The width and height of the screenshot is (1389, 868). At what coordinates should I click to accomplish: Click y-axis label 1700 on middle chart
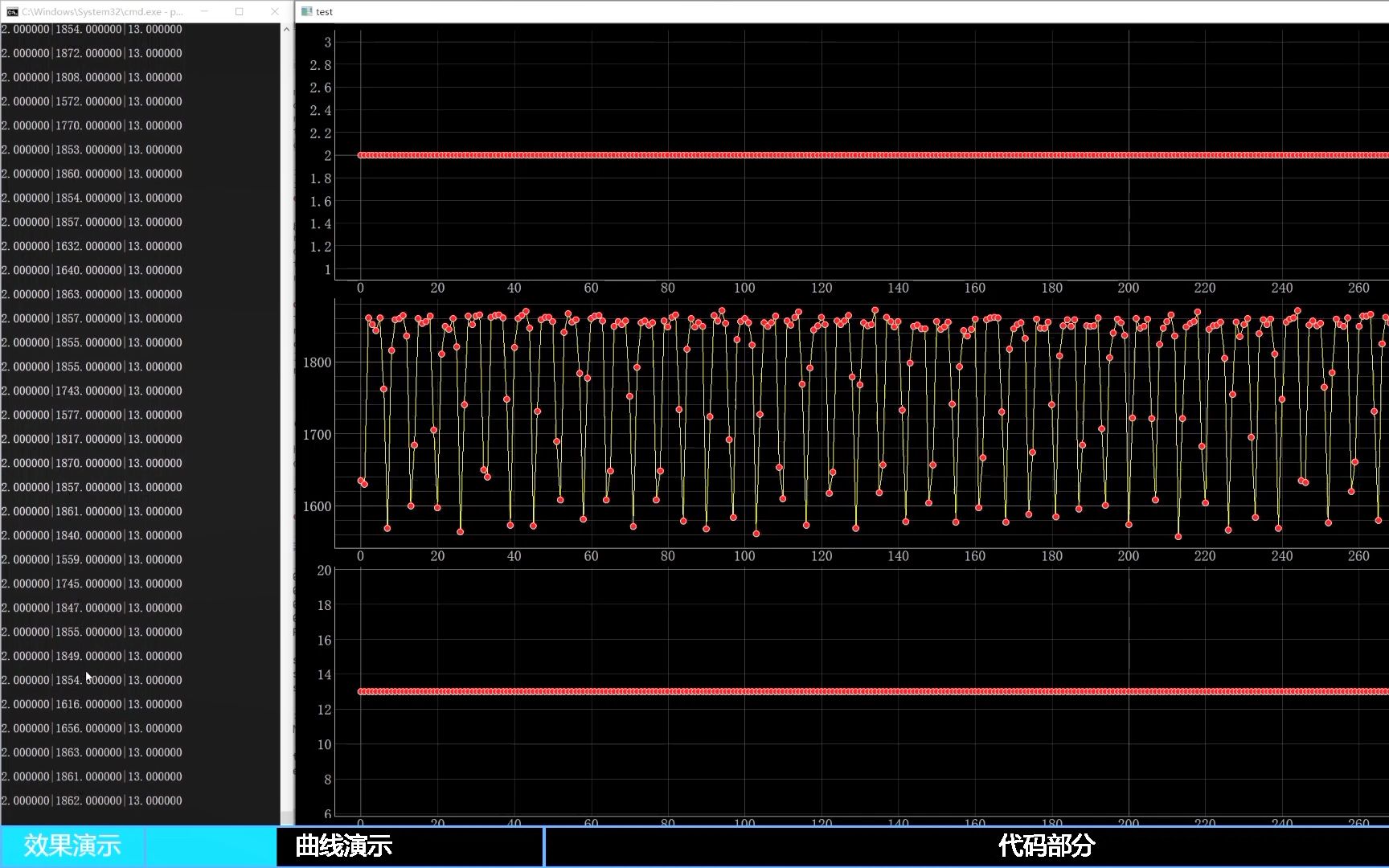[x=317, y=435]
